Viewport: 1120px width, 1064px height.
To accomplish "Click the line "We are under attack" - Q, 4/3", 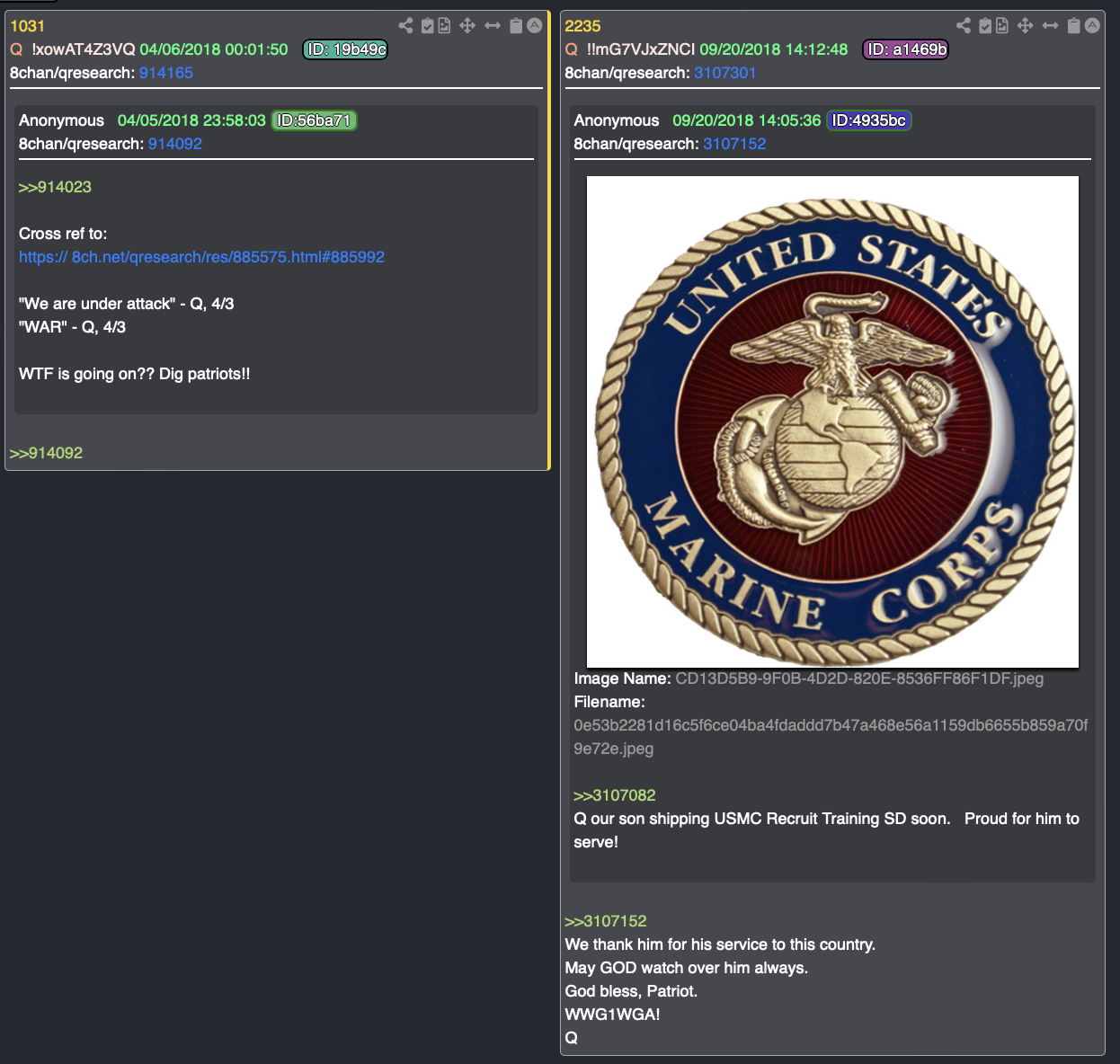I will 127,304.
